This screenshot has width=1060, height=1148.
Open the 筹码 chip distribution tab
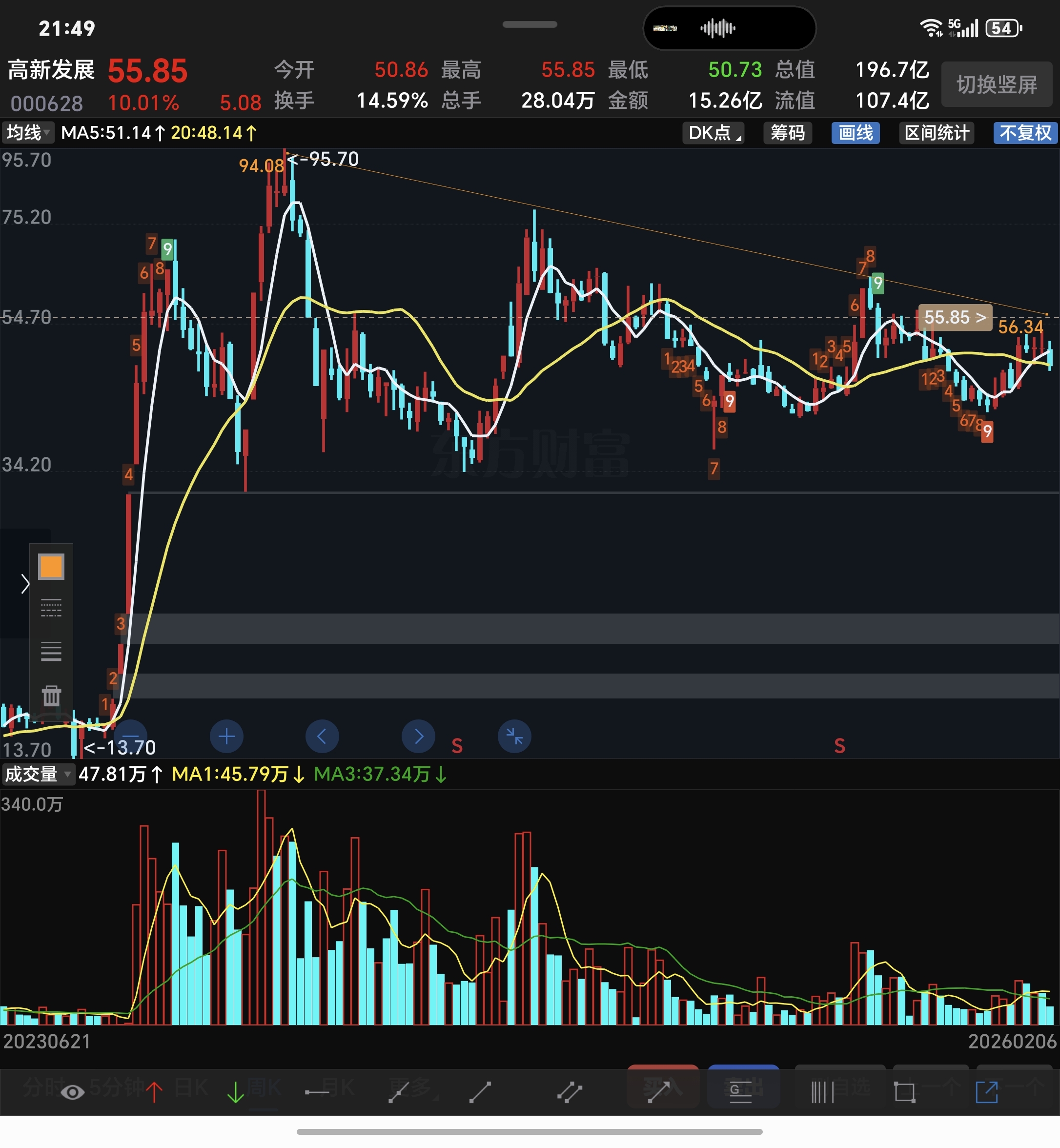[x=788, y=133]
